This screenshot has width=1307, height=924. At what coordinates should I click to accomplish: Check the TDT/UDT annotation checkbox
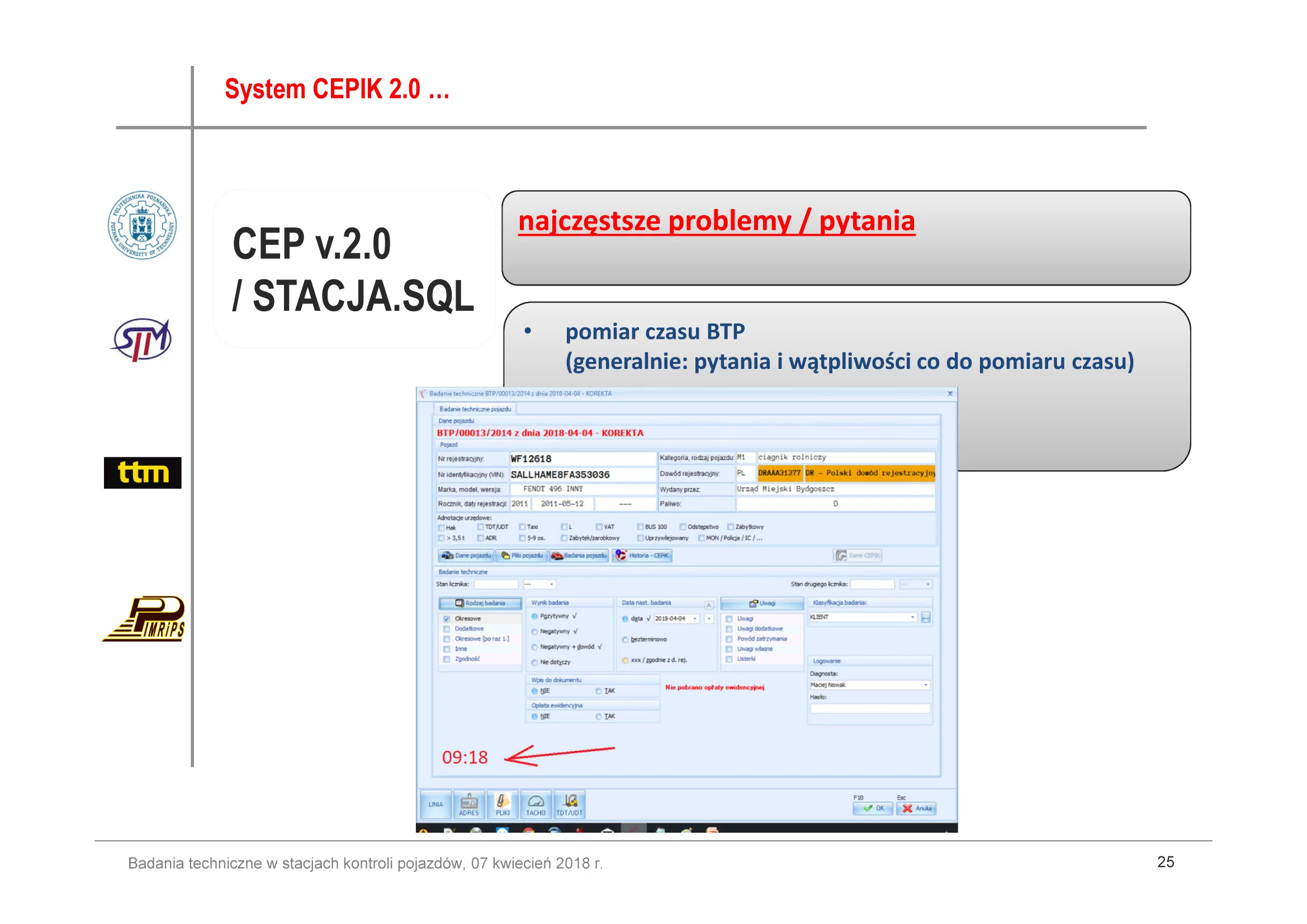pos(480,527)
